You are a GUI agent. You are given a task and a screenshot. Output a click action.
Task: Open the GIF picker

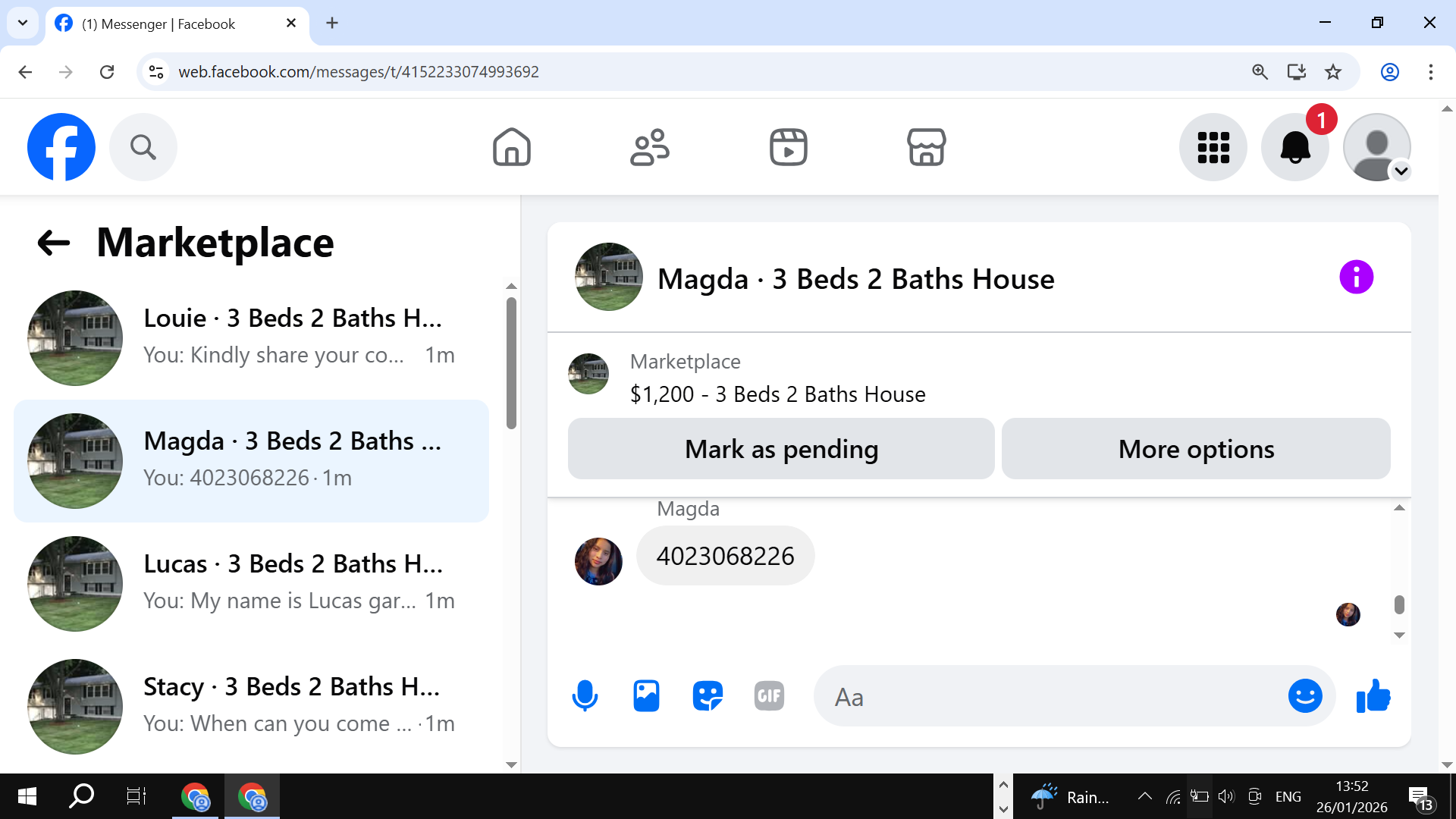769,696
